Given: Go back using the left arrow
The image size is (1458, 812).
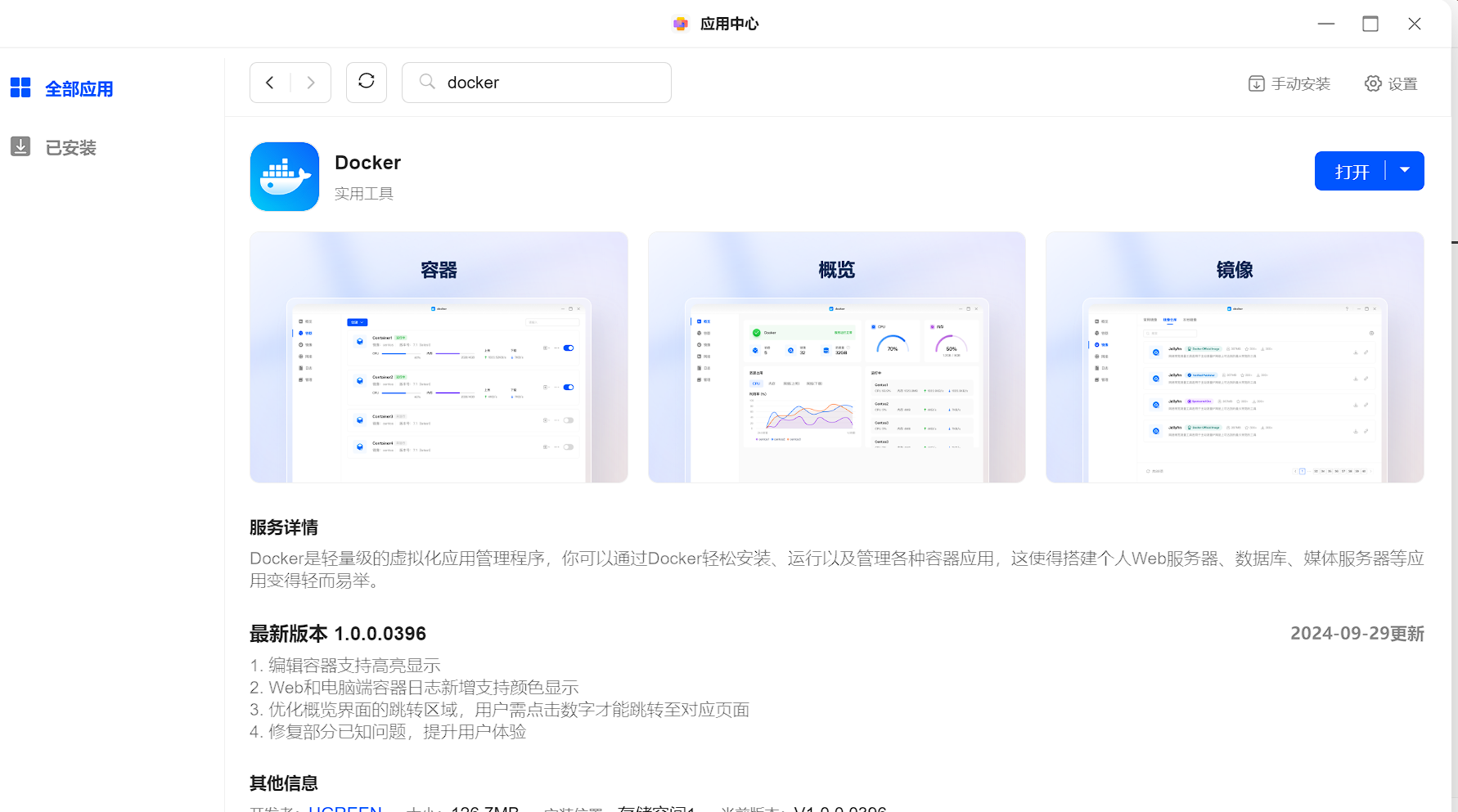Looking at the screenshot, I should pyautogui.click(x=270, y=83).
